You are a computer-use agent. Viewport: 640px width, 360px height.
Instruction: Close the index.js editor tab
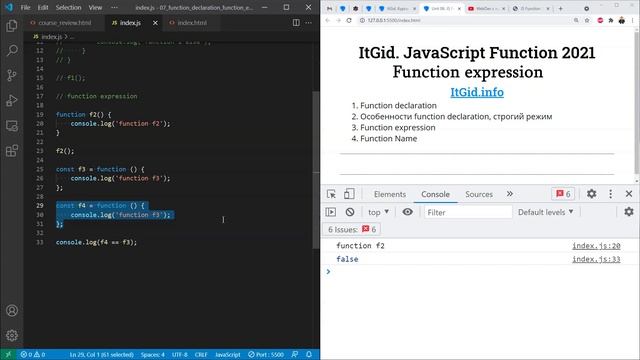click(x=155, y=23)
